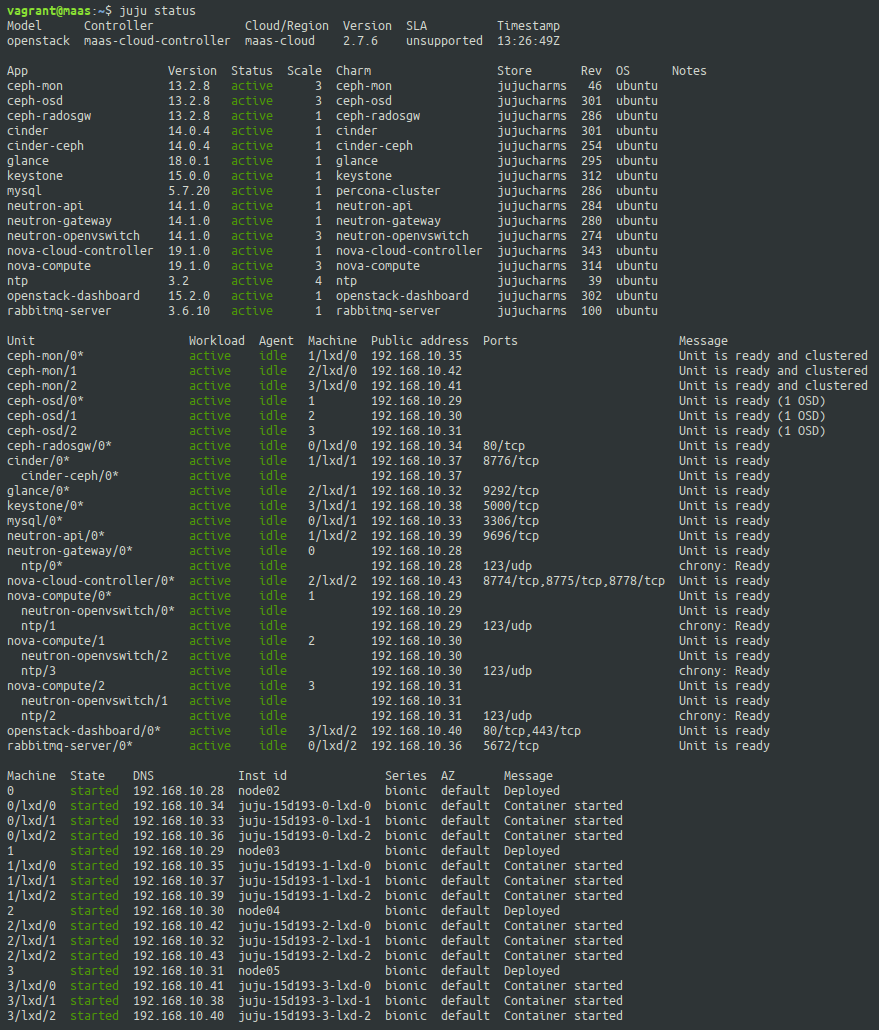Select machine '1/lxd/2' in Unit table
The image size is (879, 1030).
tap(332, 536)
